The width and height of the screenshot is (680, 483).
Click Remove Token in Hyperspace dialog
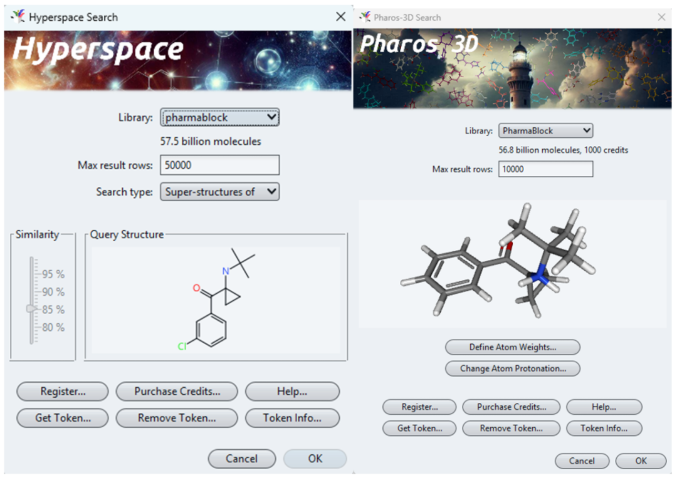(176, 418)
